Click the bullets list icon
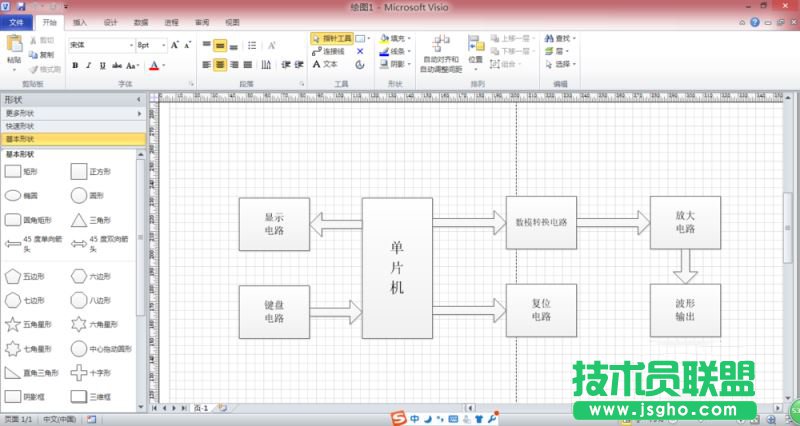800x426 pixels. point(252,46)
